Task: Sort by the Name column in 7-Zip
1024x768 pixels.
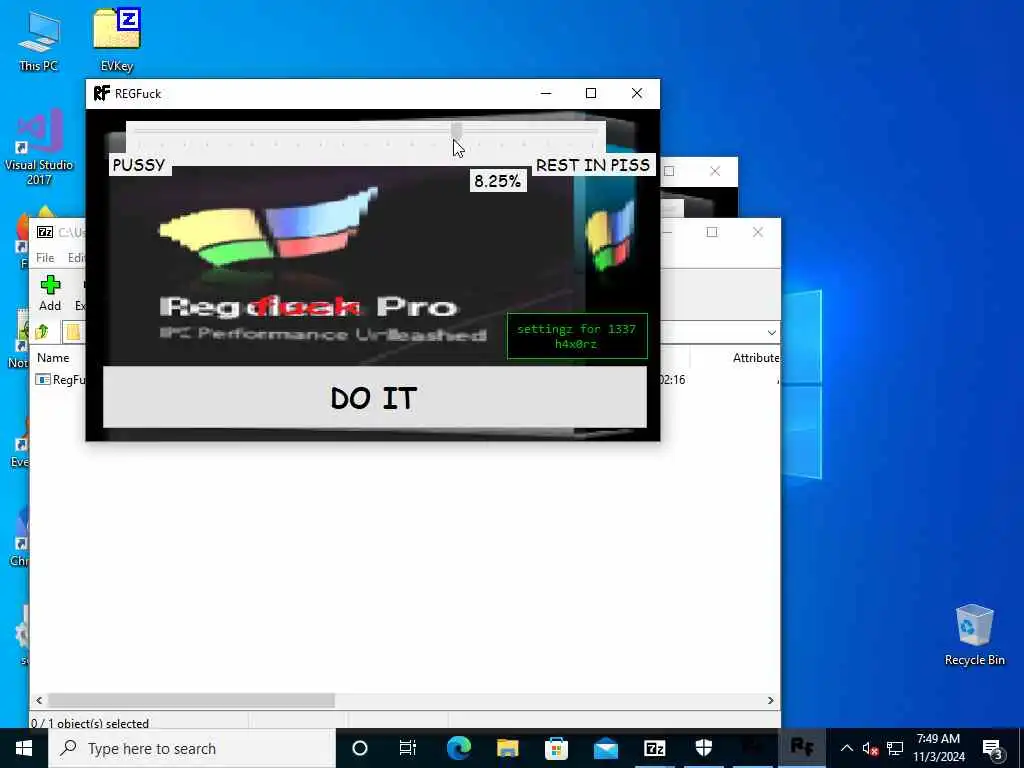Action: tap(53, 358)
